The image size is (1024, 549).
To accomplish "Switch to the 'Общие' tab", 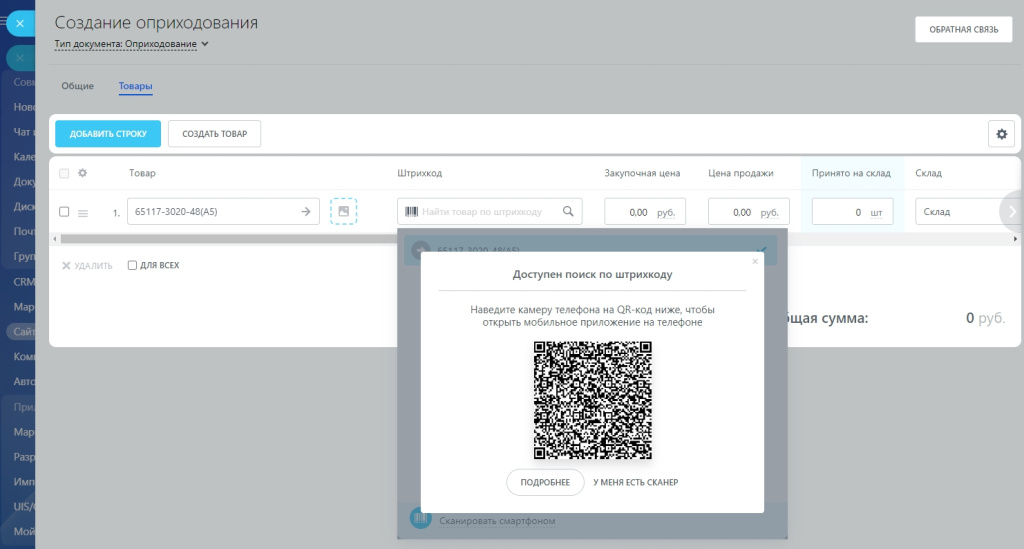I will 77,86.
